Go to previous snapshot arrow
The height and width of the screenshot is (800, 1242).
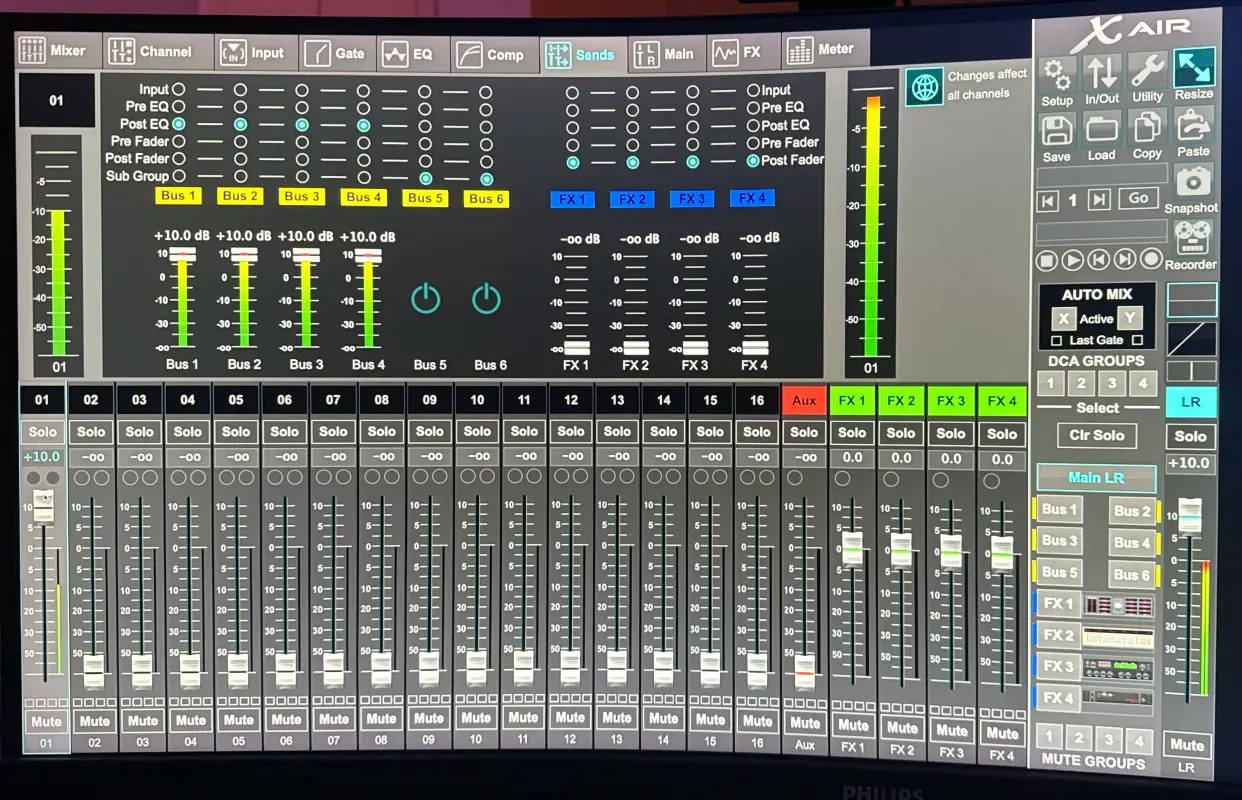(1047, 200)
